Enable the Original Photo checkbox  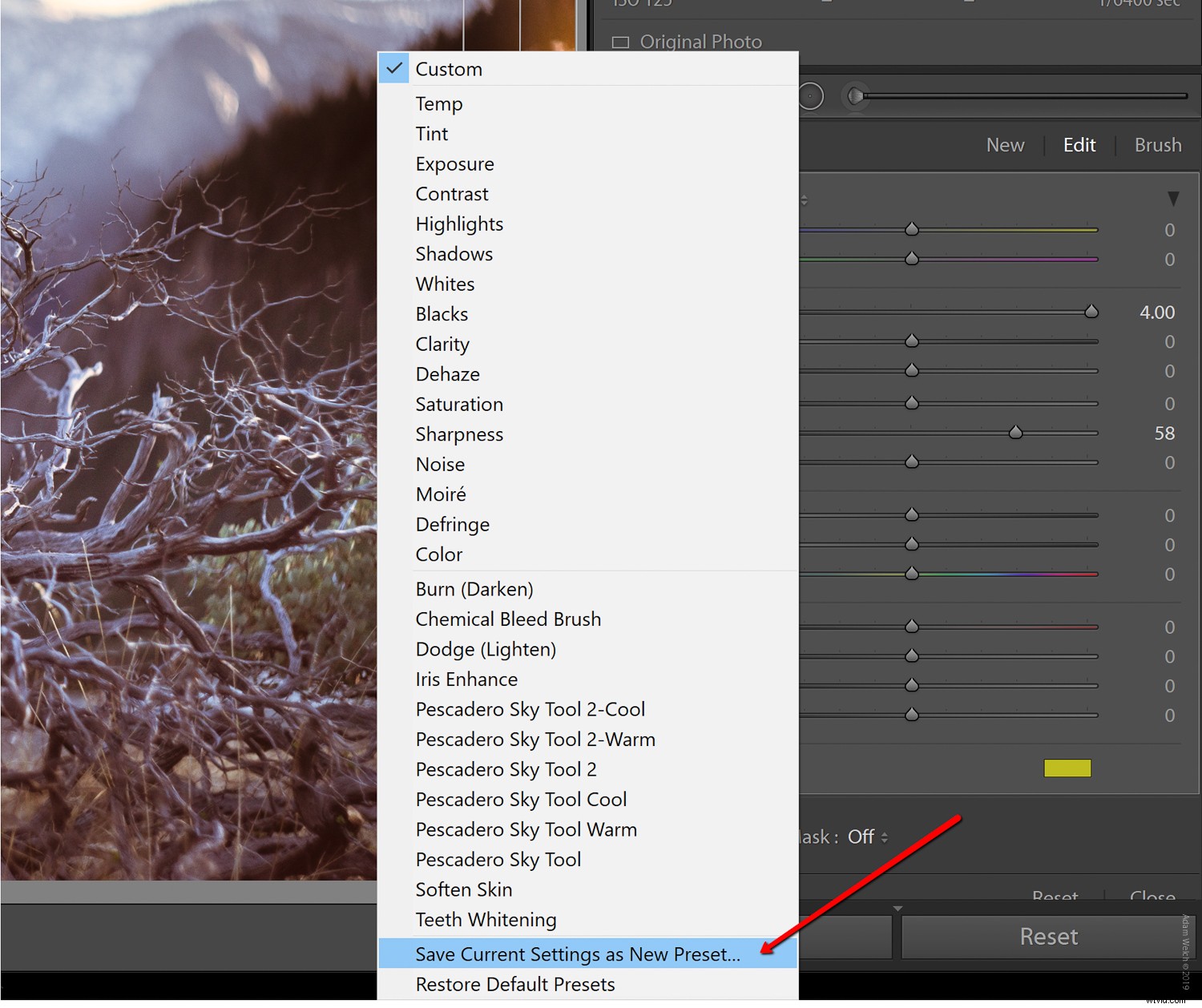(621, 42)
